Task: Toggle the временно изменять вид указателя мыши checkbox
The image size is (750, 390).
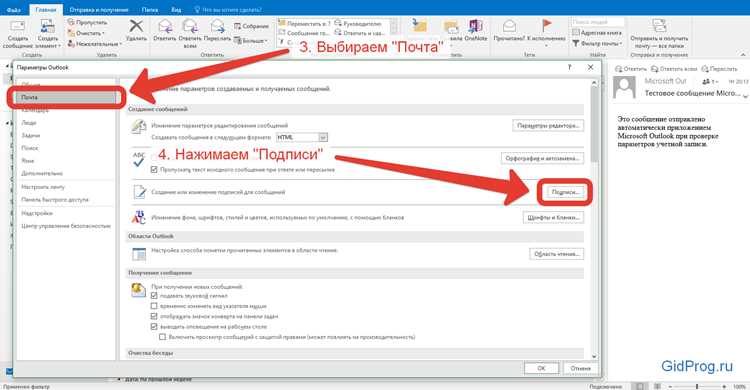Action: tap(154, 306)
